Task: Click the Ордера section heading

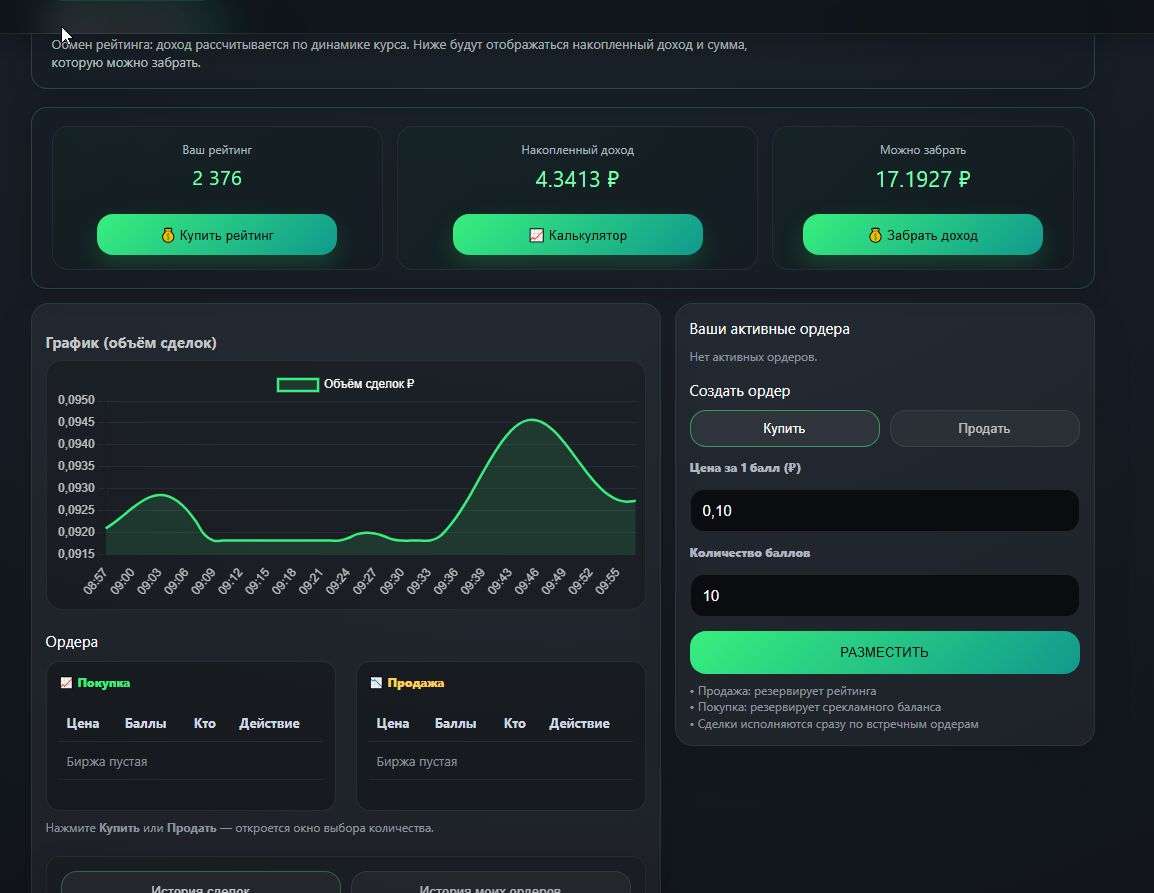Action: tap(71, 642)
